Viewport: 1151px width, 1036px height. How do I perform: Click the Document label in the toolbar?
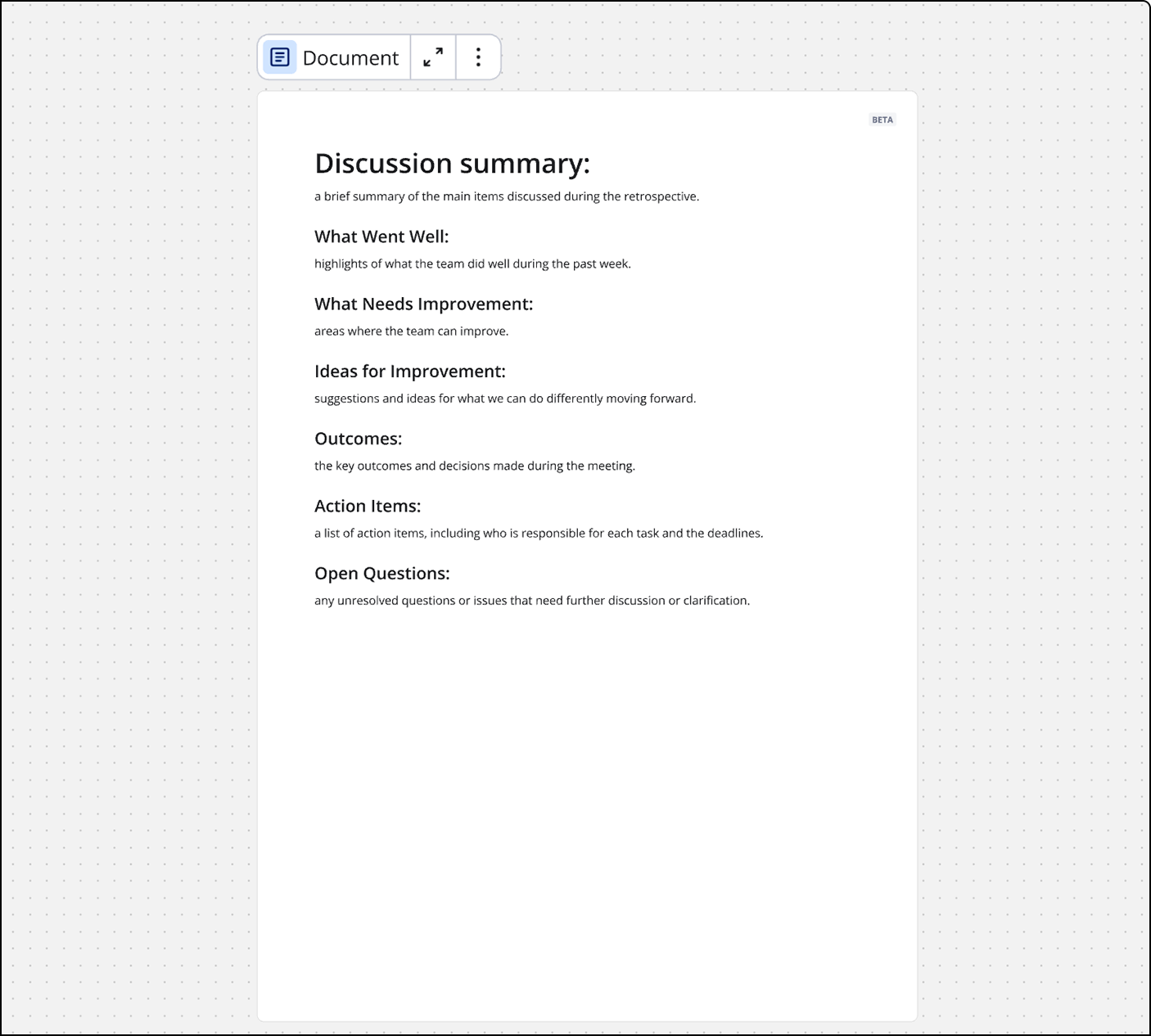[x=350, y=58]
